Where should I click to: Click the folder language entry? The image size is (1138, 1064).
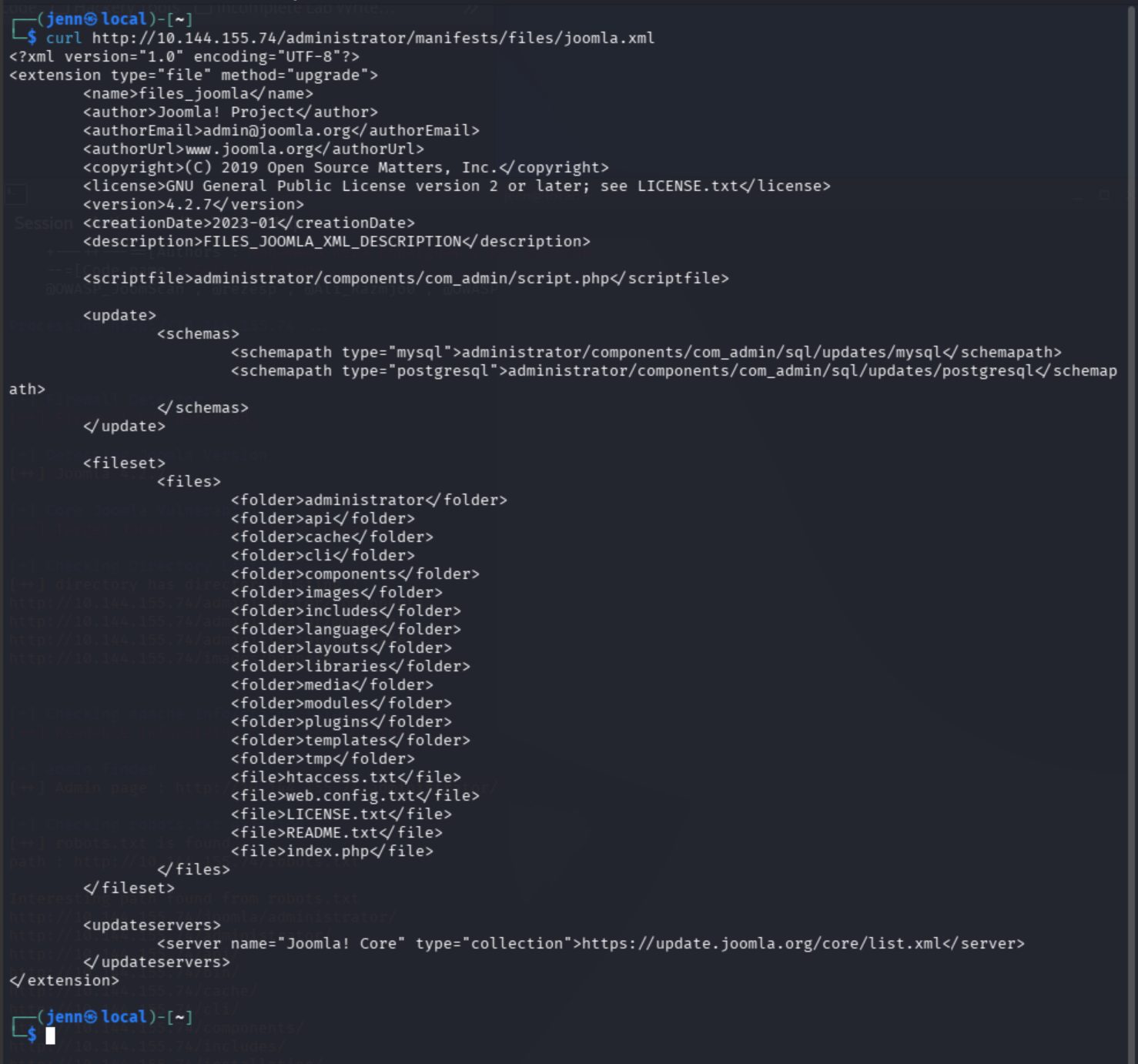tap(346, 629)
